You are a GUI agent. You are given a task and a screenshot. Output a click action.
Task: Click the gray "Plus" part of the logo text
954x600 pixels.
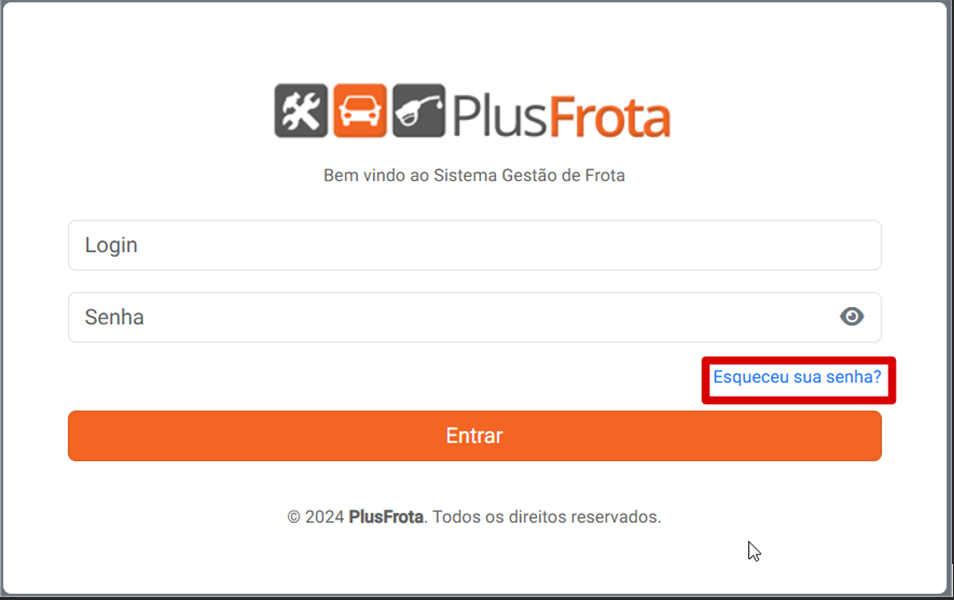[500, 116]
